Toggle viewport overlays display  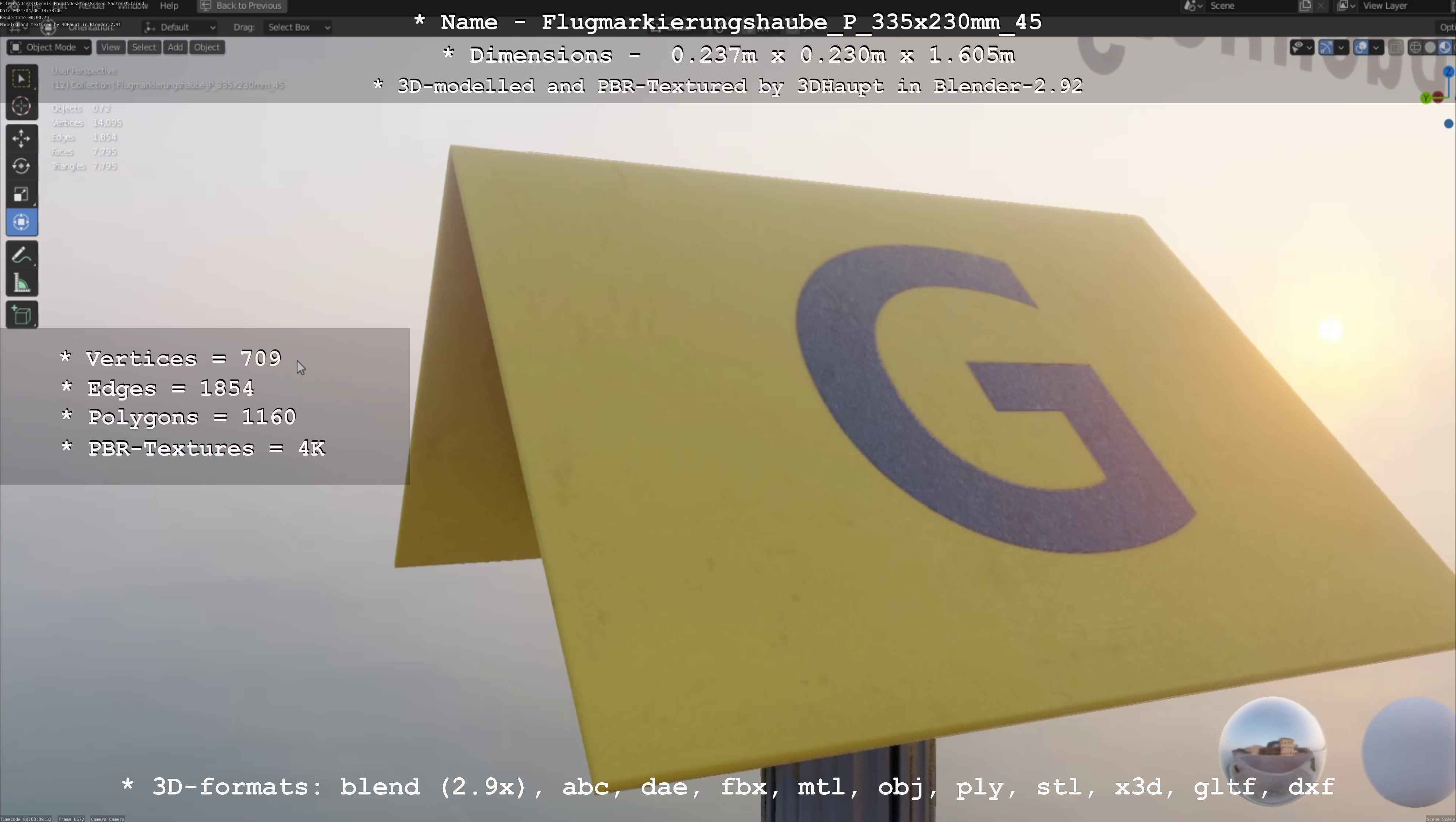tap(1361, 47)
